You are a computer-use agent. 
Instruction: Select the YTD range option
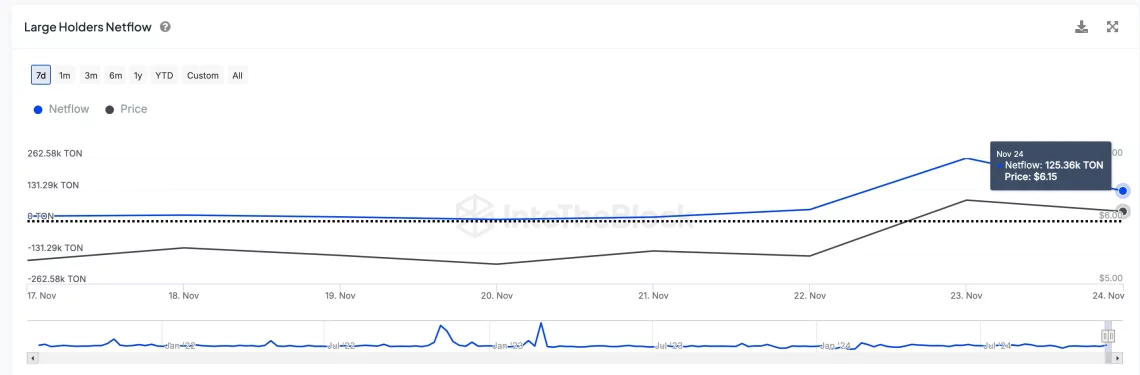tap(164, 75)
